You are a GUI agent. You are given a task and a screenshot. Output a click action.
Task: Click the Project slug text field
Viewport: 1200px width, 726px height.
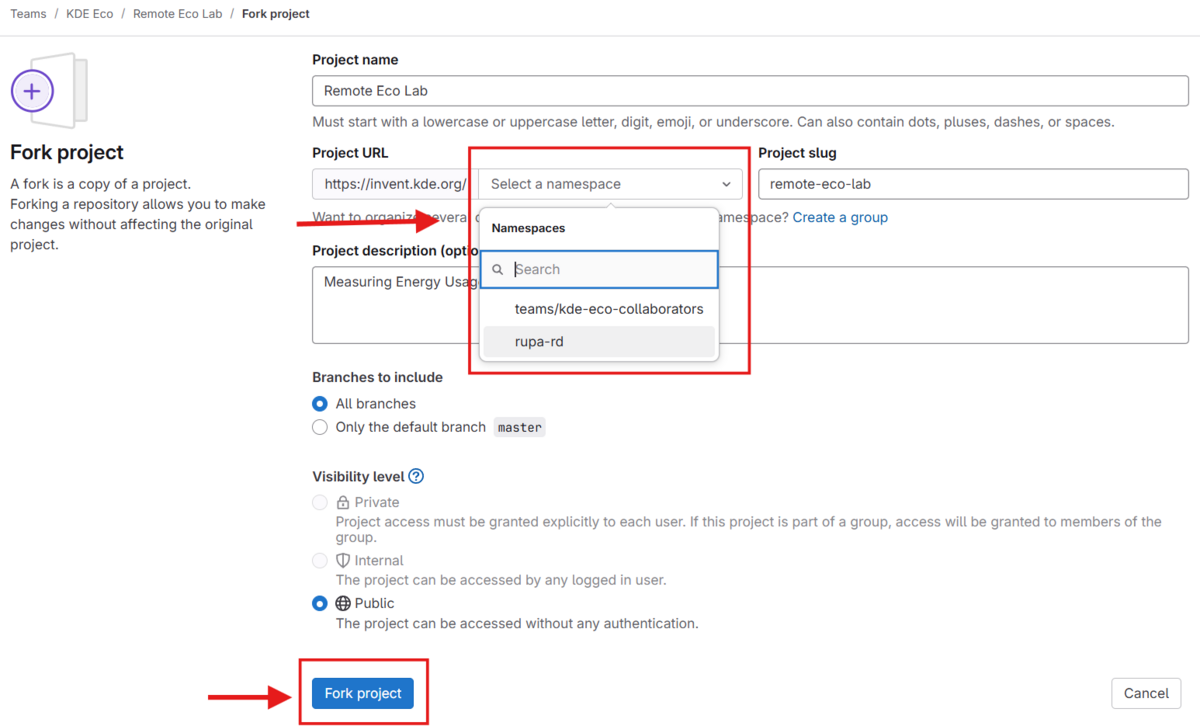[973, 184]
